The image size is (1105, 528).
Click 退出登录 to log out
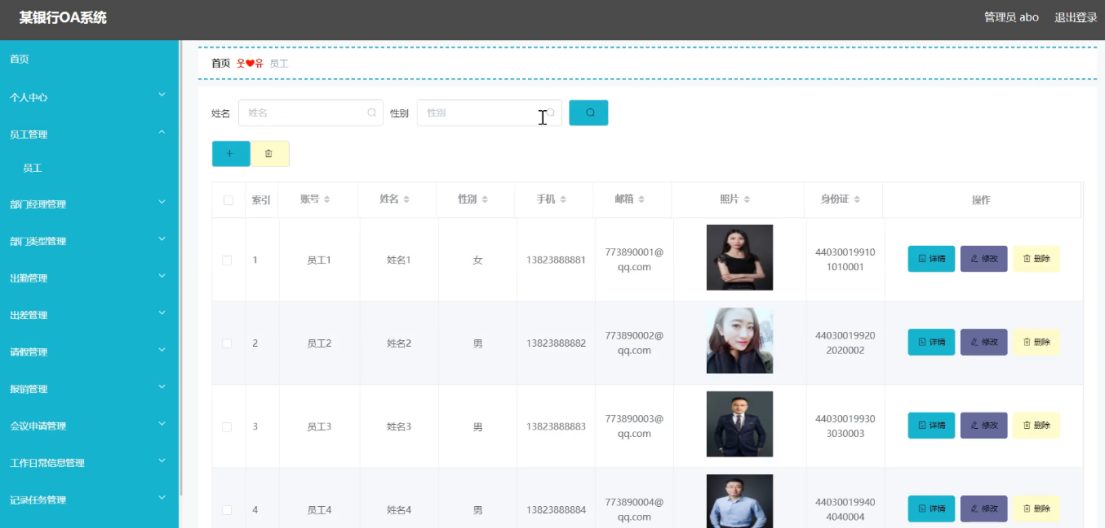1075,18
